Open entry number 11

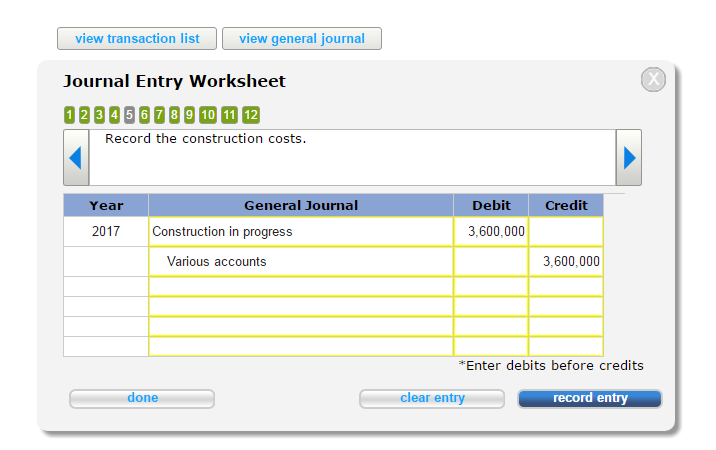(x=229, y=115)
